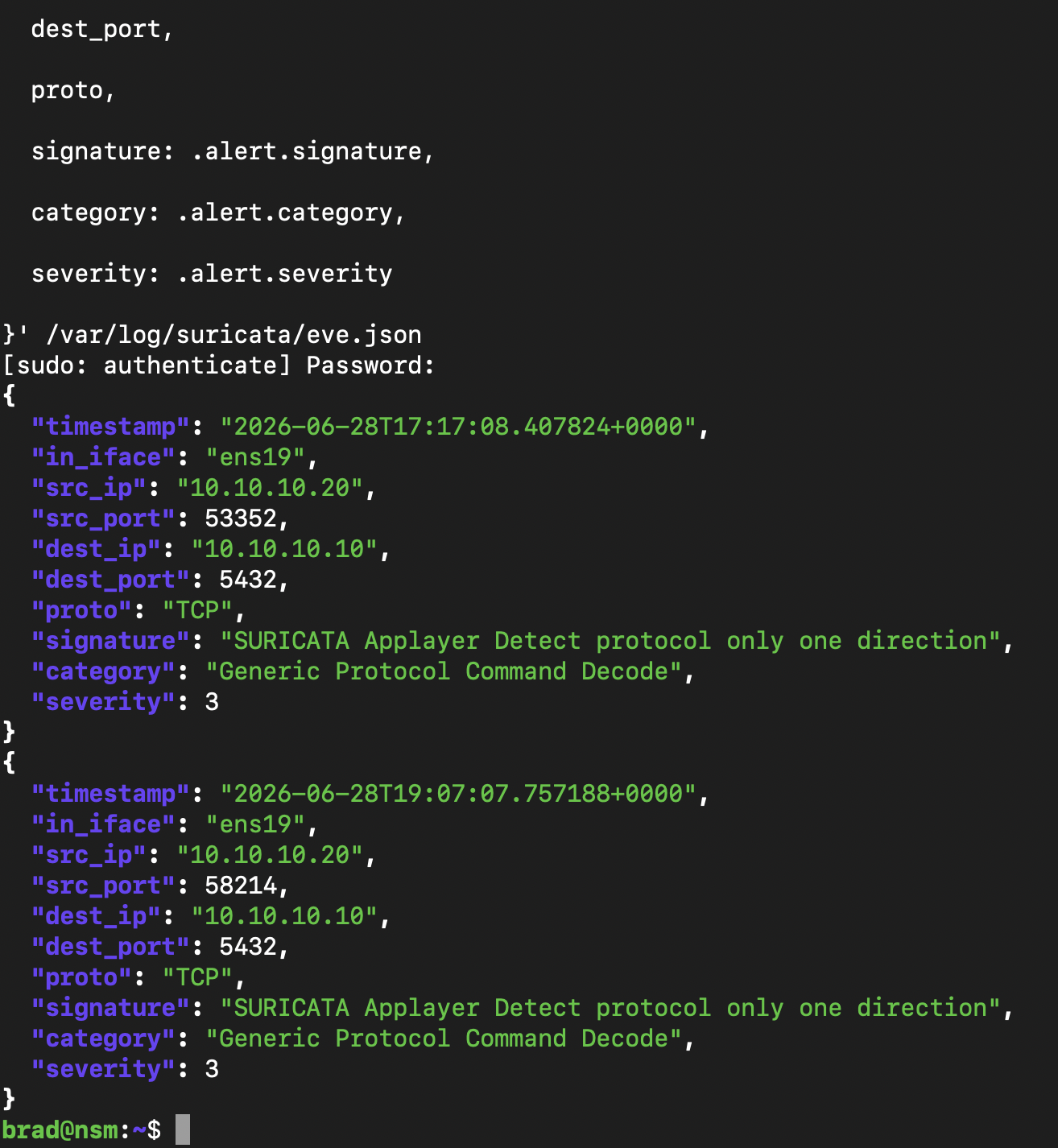Click the first "Generic Protocol Command Decode" category value

tap(444, 671)
